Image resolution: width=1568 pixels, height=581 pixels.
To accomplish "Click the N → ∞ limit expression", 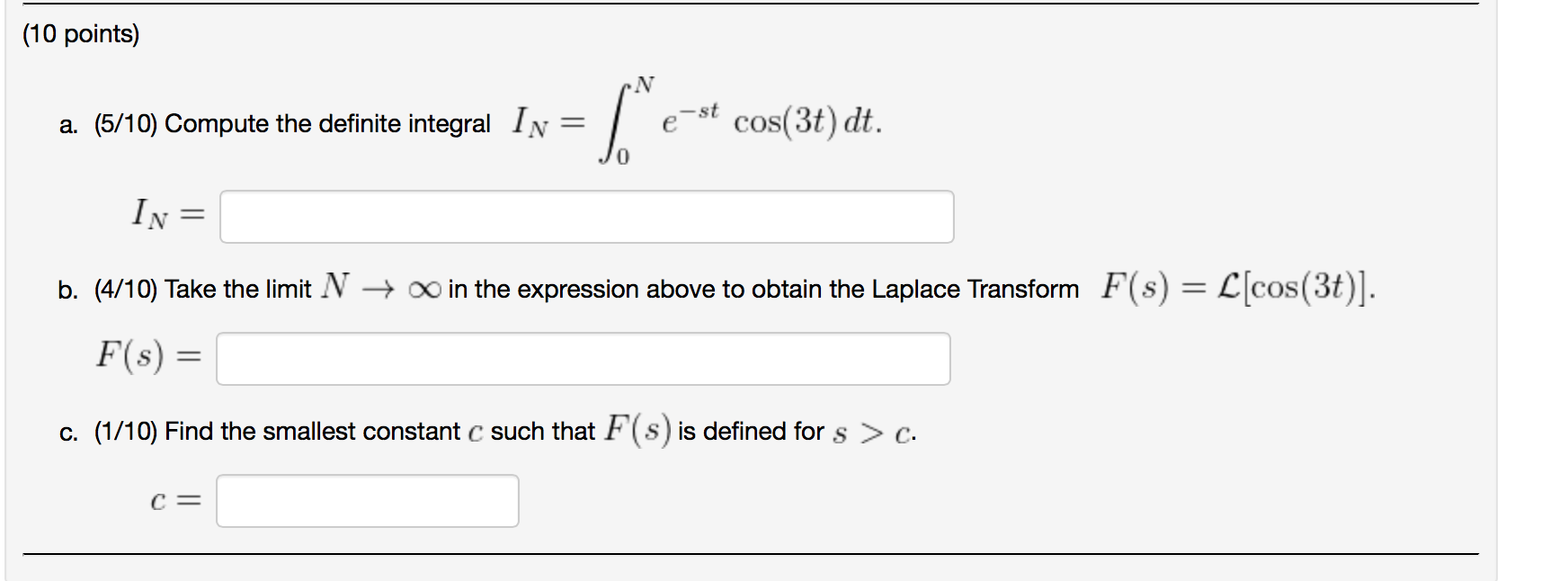I will point(379,288).
